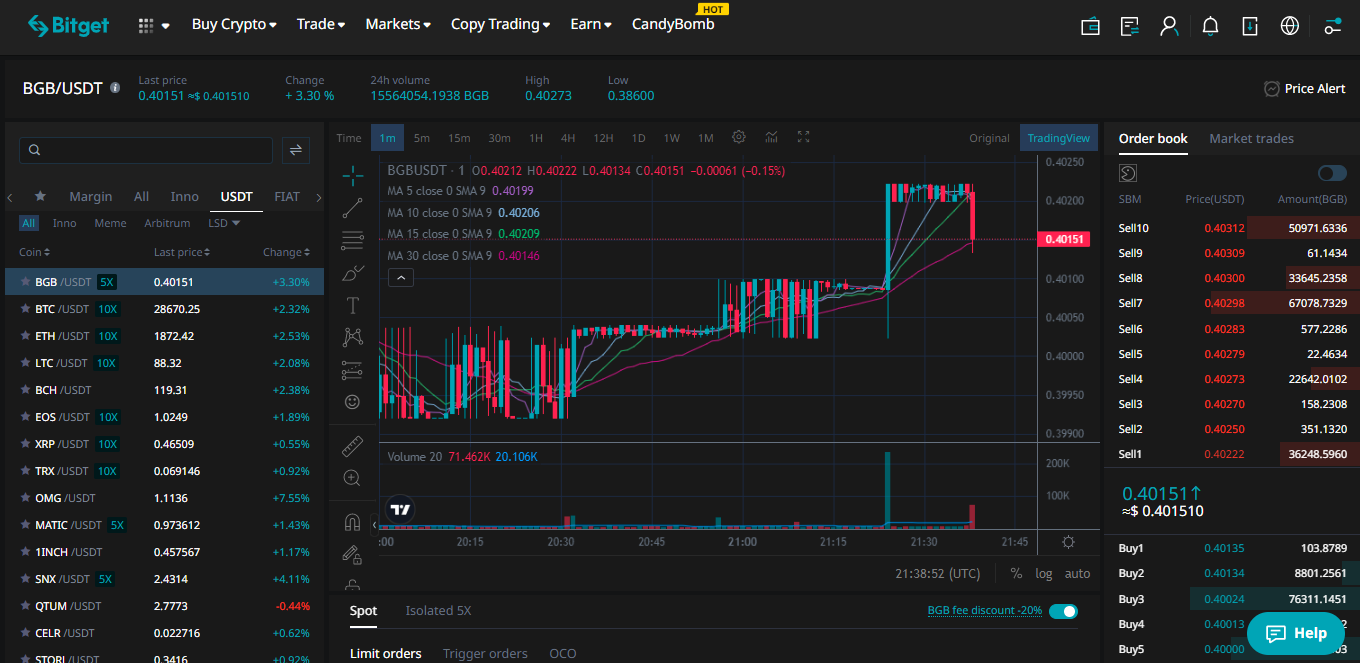The width and height of the screenshot is (1360, 663).
Task: Open the Bitget home logo
Action: coord(69,26)
